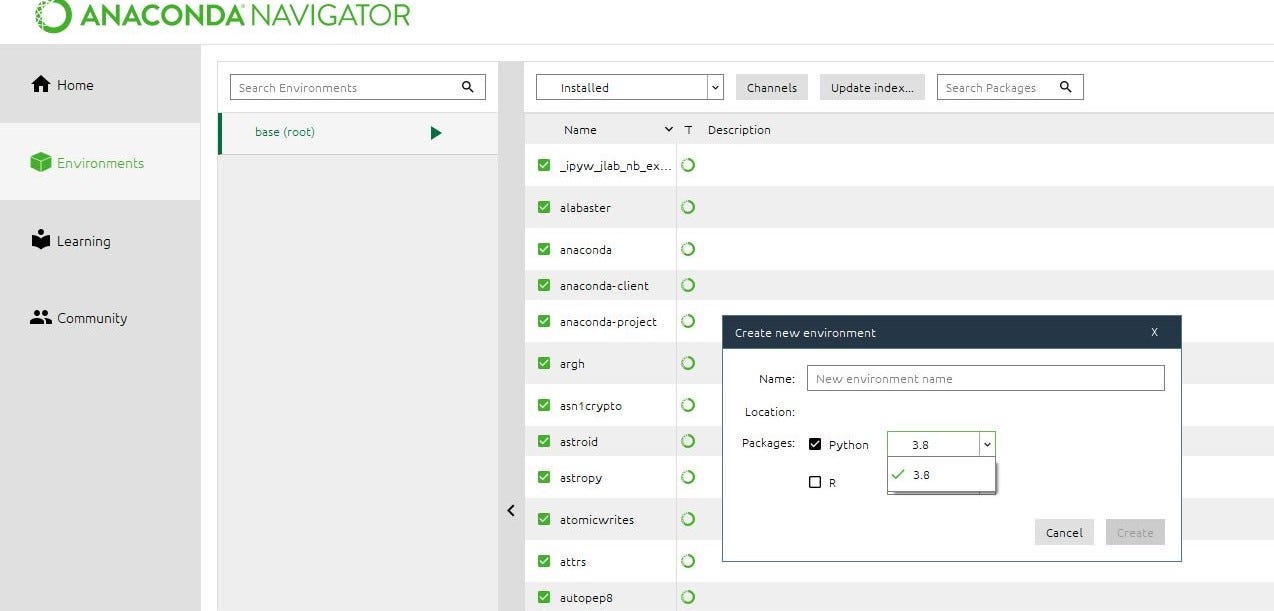1274x611 pixels.
Task: Click the asn1crypto type circle icon
Action: 688,405
